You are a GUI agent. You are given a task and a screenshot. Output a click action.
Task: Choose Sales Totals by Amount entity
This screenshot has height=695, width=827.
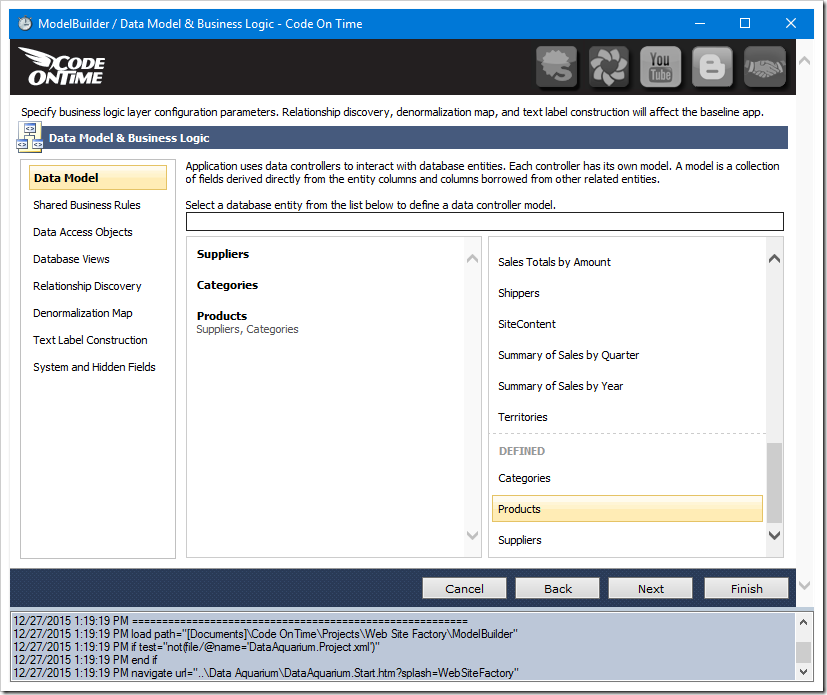(554, 262)
